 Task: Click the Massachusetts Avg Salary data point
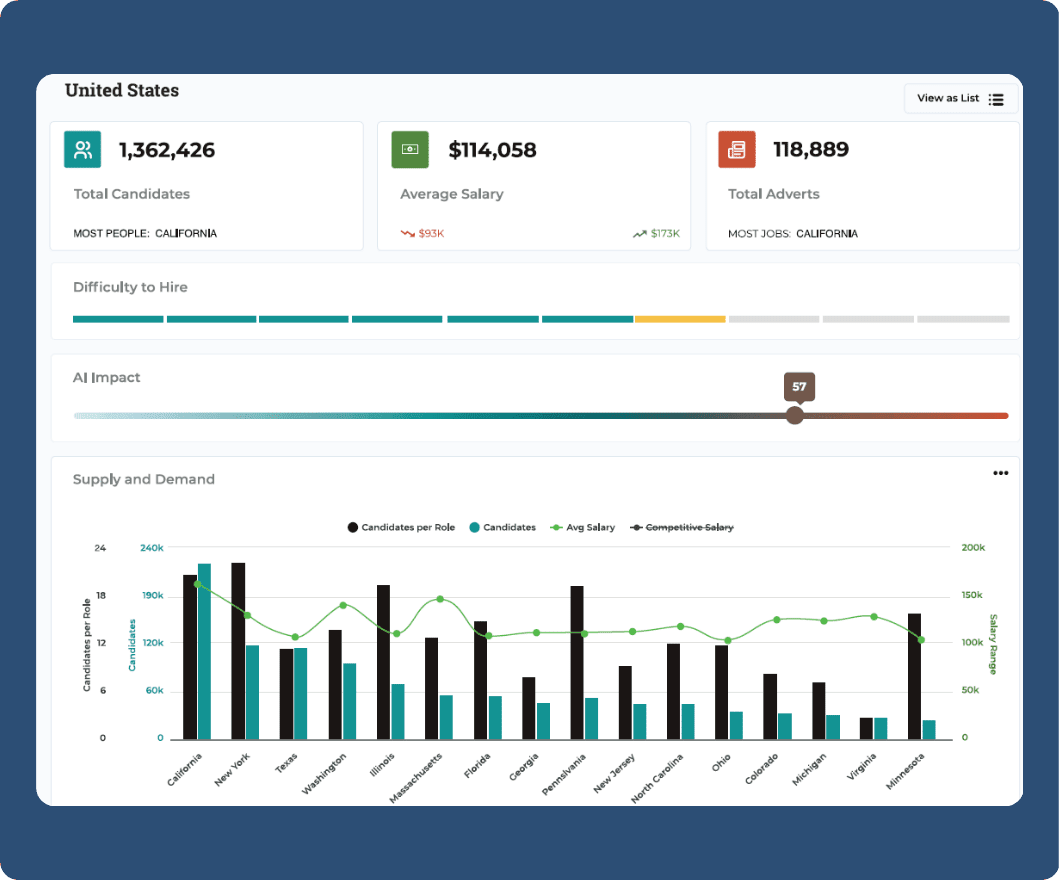[440, 599]
